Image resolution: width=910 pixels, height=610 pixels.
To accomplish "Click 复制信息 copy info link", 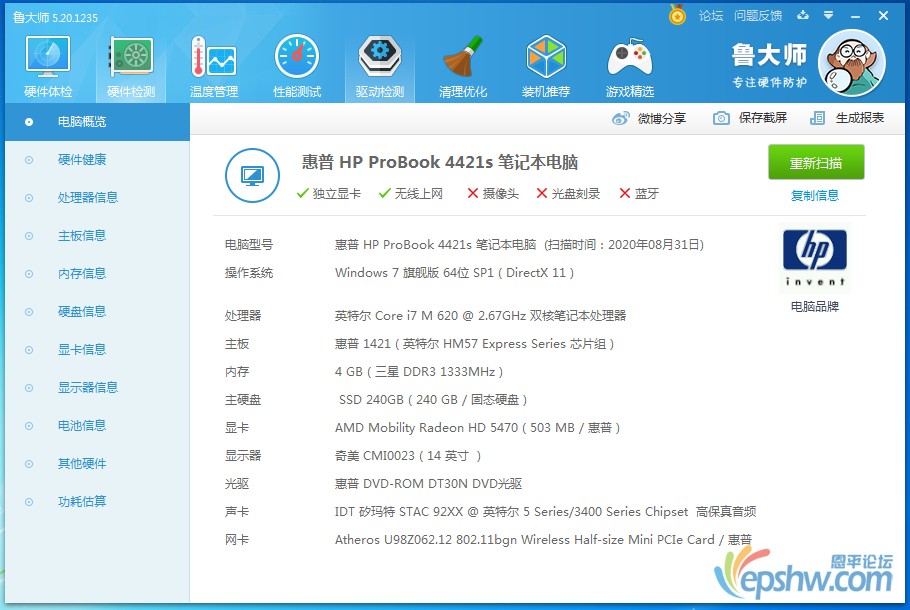I will point(814,196).
